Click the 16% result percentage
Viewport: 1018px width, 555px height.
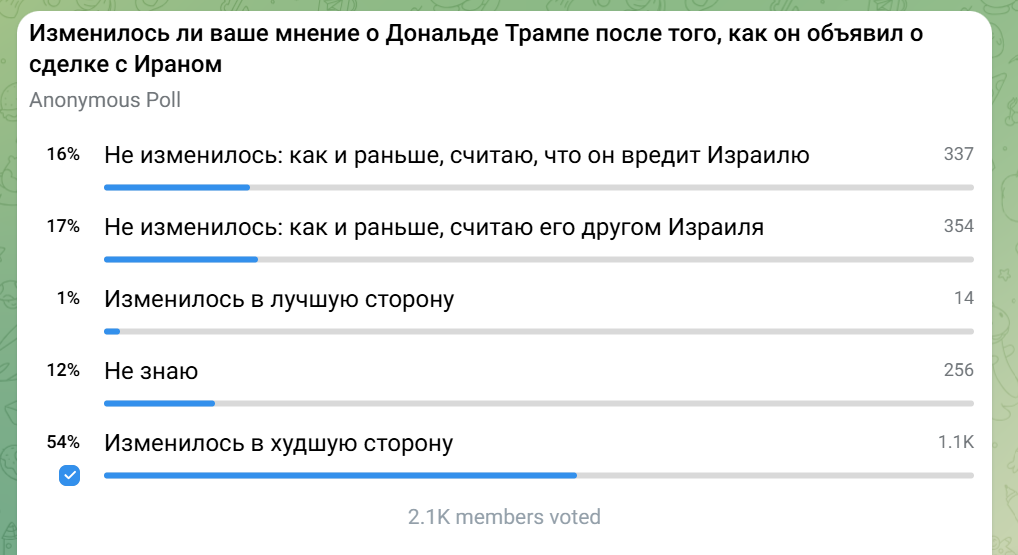pyautogui.click(x=63, y=154)
